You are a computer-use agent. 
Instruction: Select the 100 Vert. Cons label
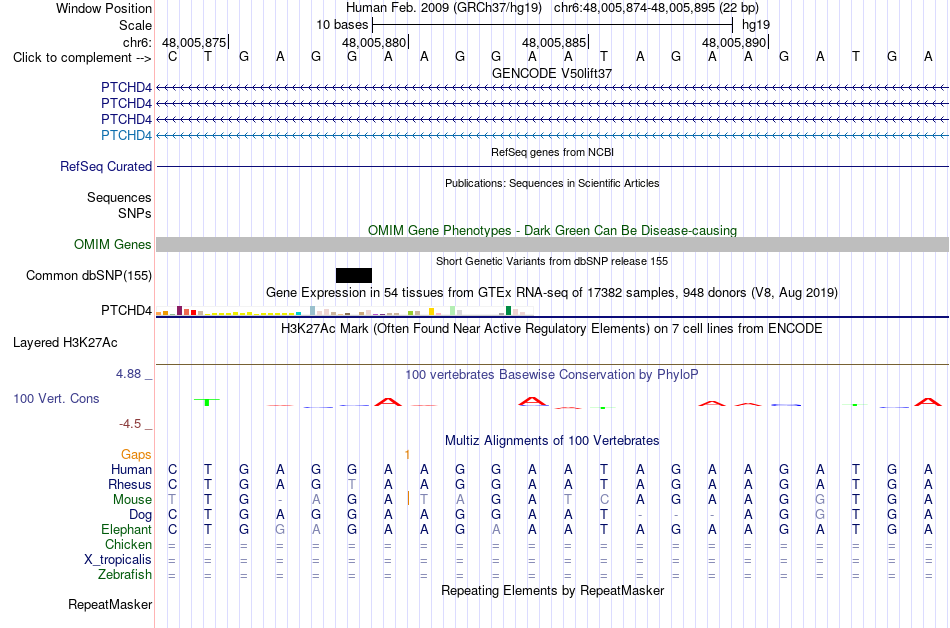tap(56, 398)
